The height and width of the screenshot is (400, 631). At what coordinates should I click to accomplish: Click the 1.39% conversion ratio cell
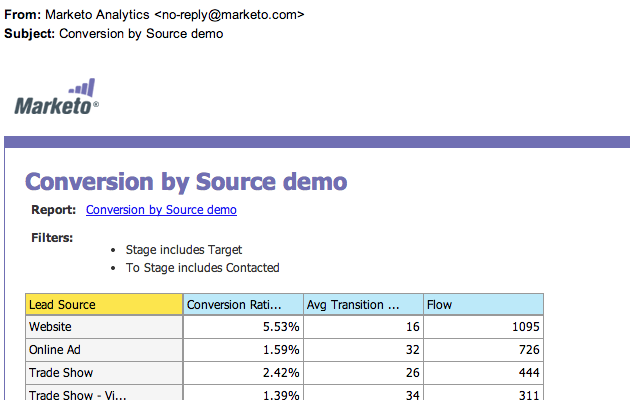[x=243, y=393]
